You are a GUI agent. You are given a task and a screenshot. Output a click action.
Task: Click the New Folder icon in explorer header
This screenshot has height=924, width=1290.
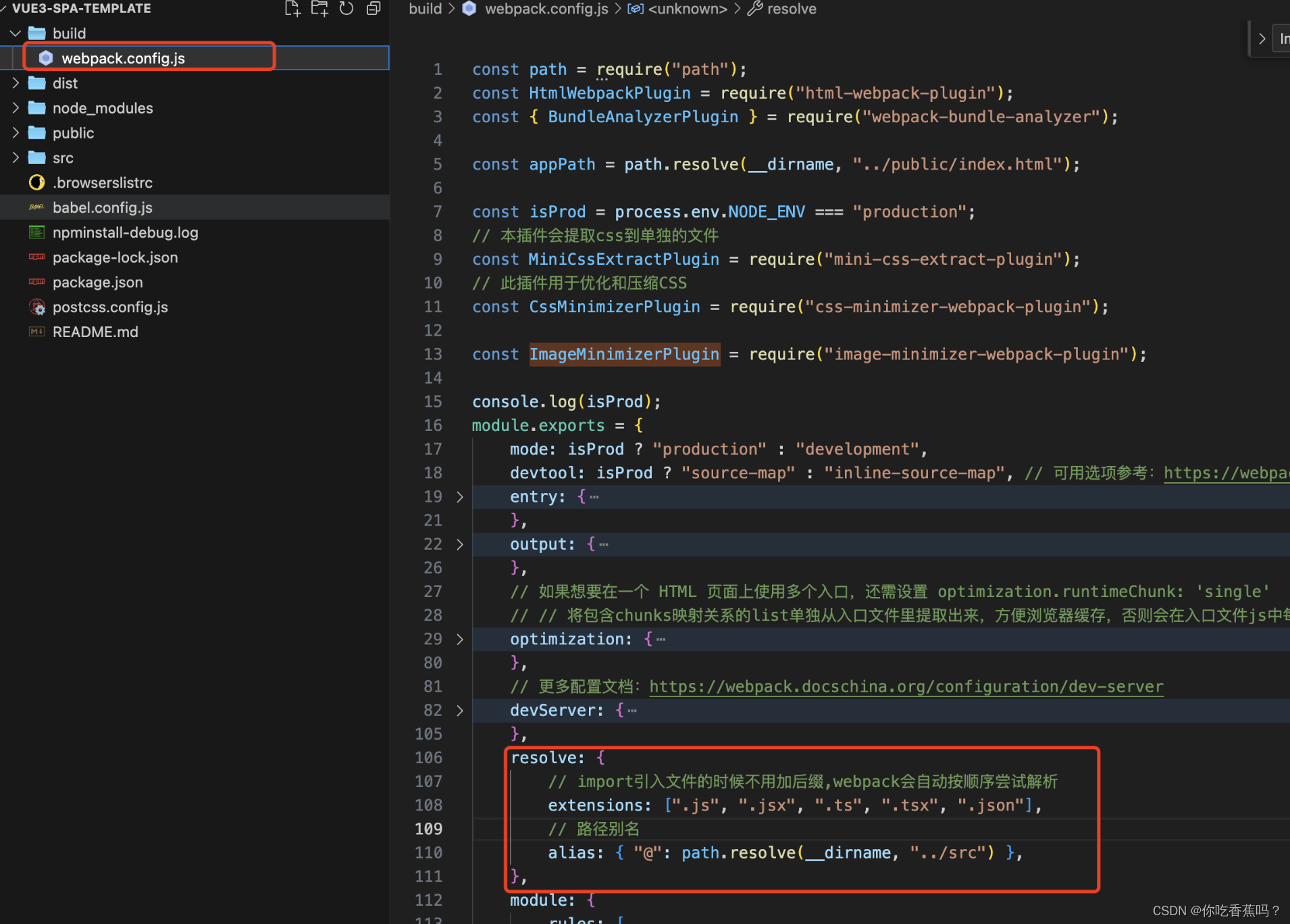(319, 9)
